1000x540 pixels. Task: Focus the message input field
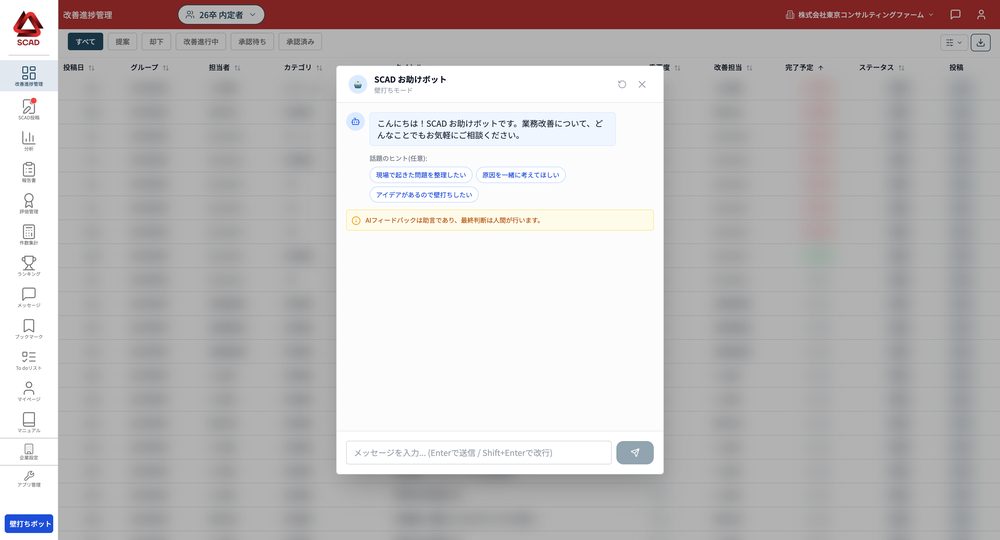tap(479, 453)
